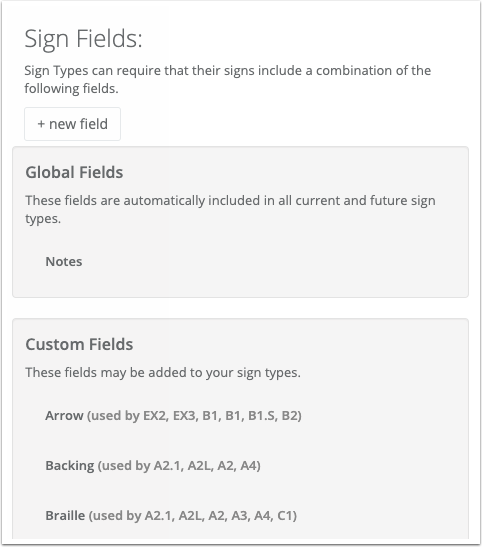Select B1.S in Arrow's used-by list
Viewport: 482px width, 547px height.
tap(262, 415)
